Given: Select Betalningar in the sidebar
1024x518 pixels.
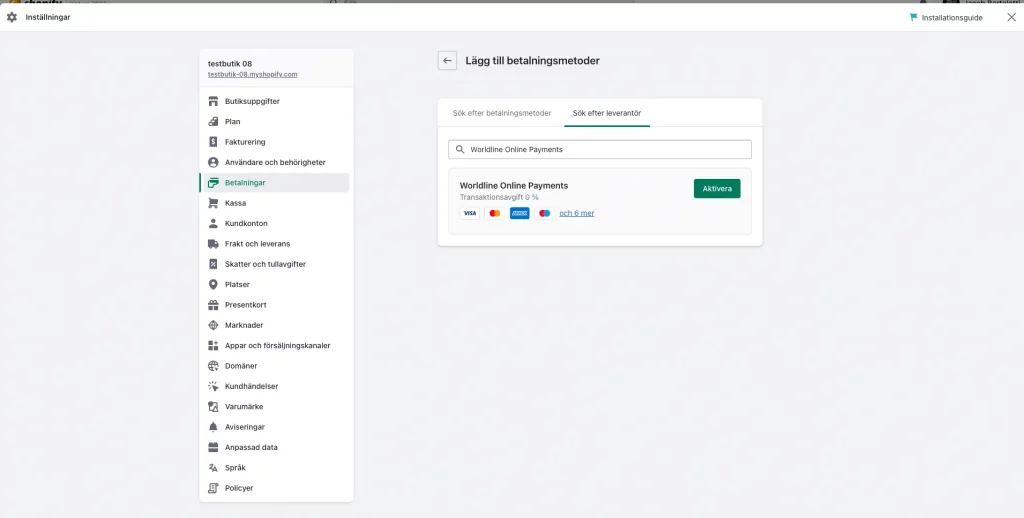Looking at the screenshot, I should pyautogui.click(x=274, y=183).
